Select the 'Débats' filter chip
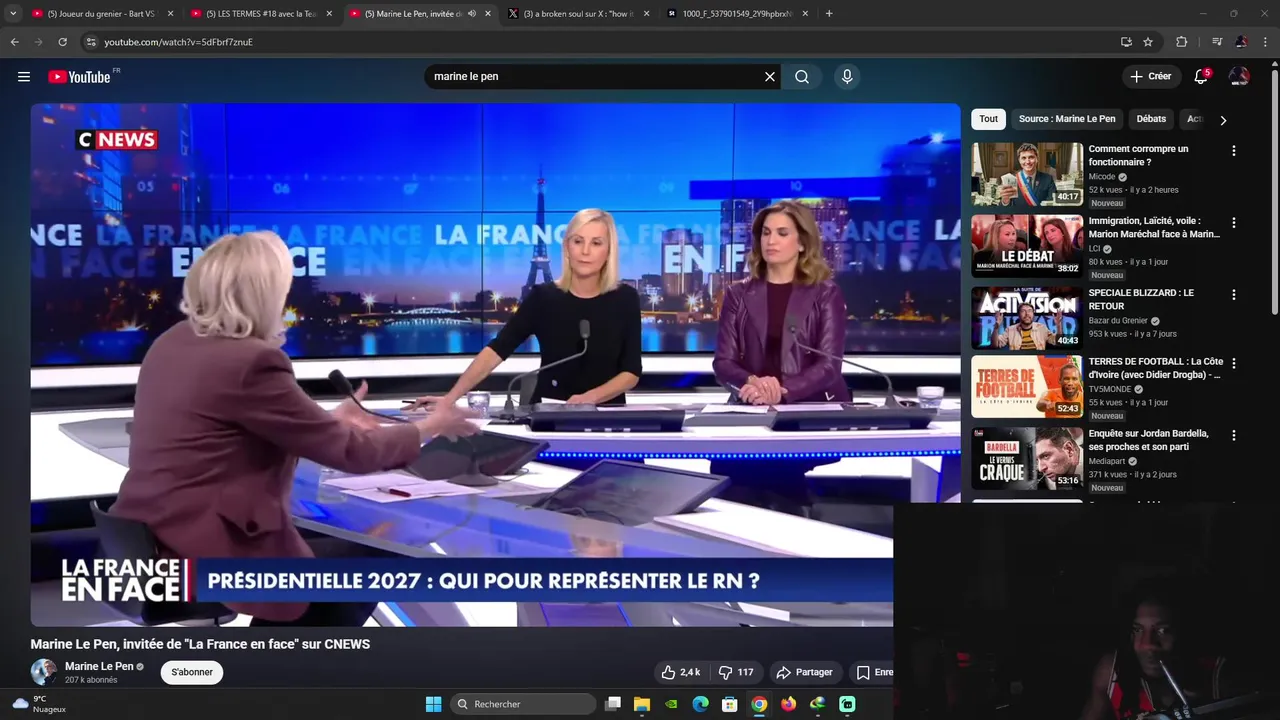1280x720 pixels. click(1151, 119)
